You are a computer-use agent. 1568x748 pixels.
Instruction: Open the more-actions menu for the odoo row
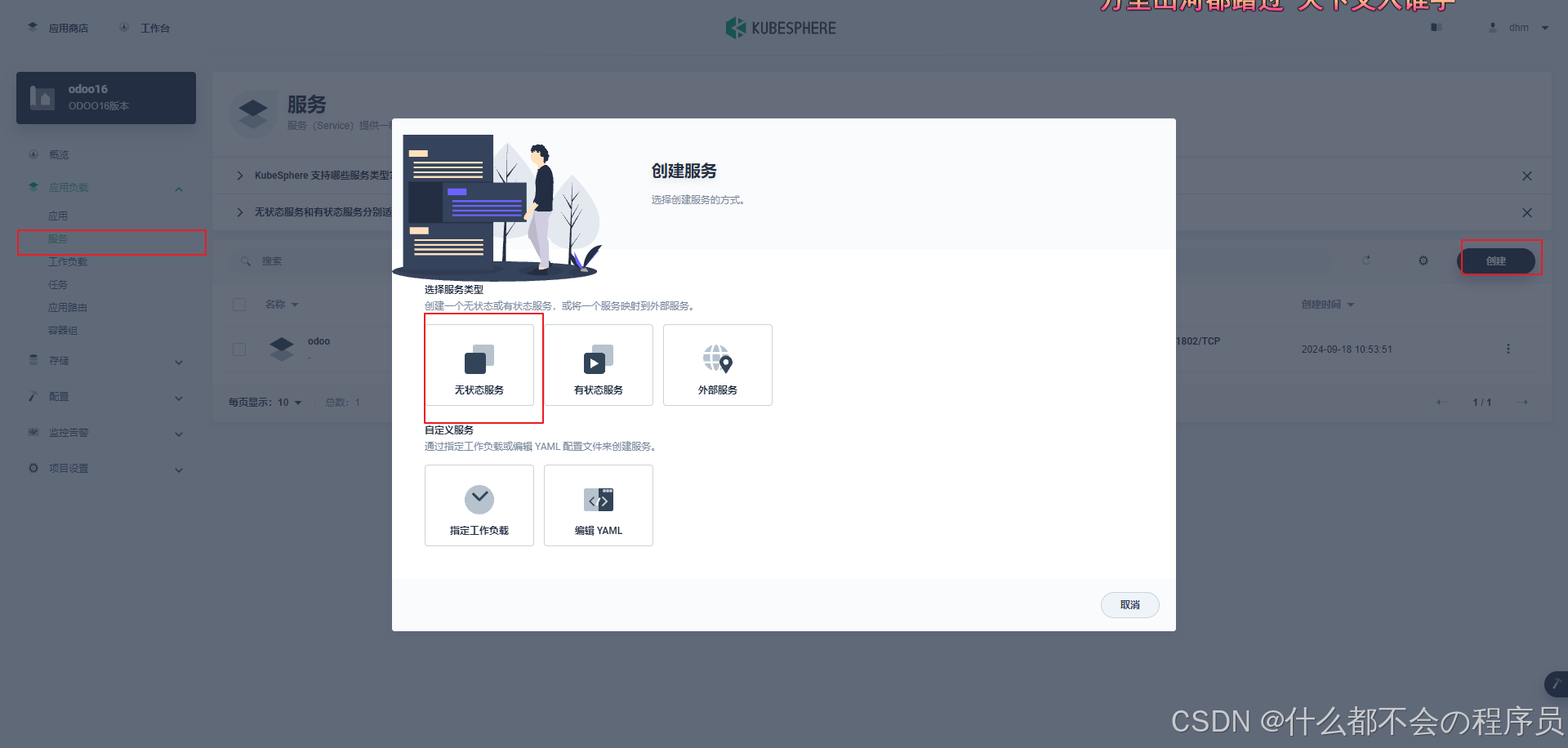[1508, 350]
